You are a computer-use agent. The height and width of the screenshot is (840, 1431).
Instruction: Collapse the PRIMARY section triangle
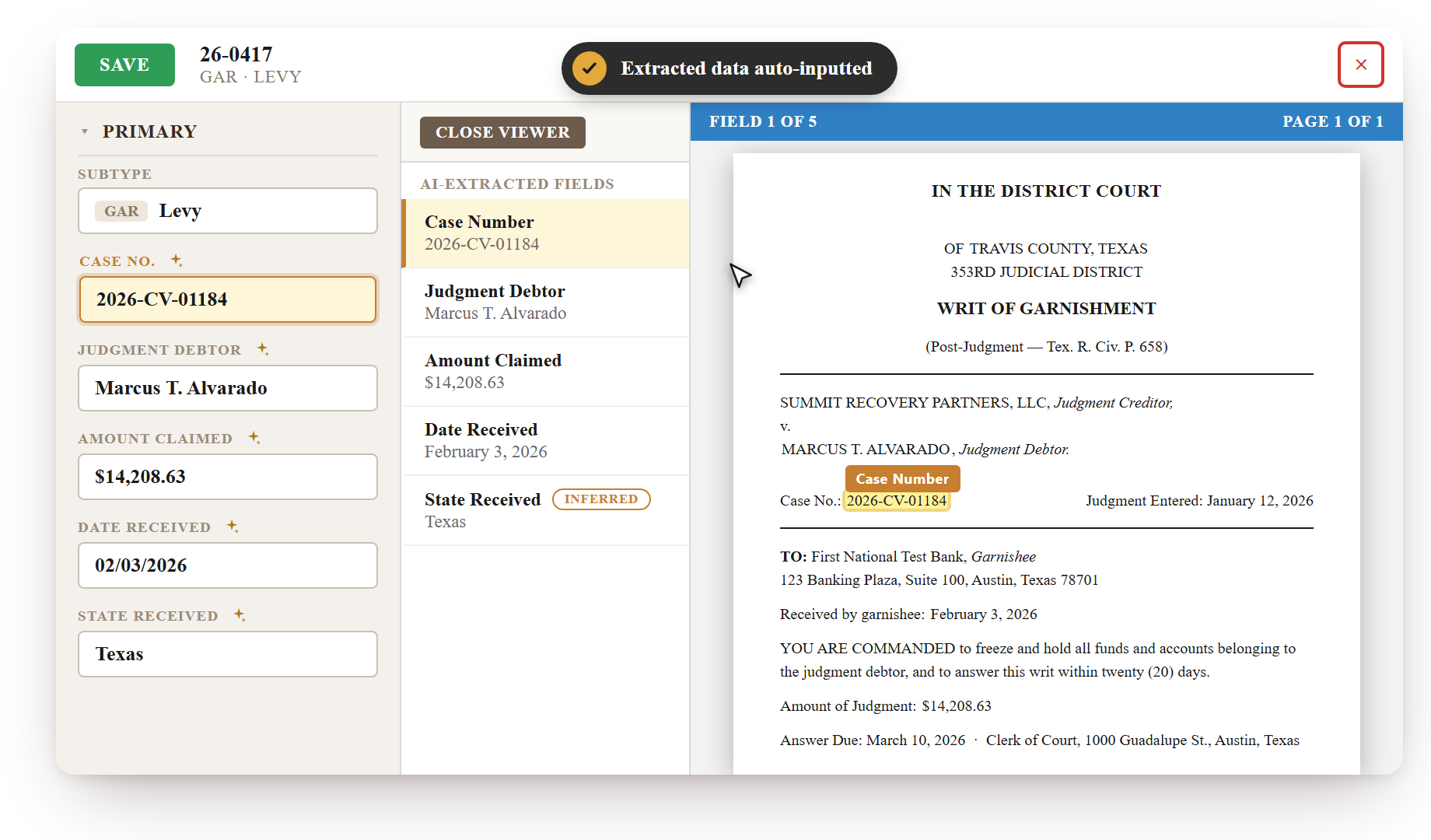pos(84,131)
